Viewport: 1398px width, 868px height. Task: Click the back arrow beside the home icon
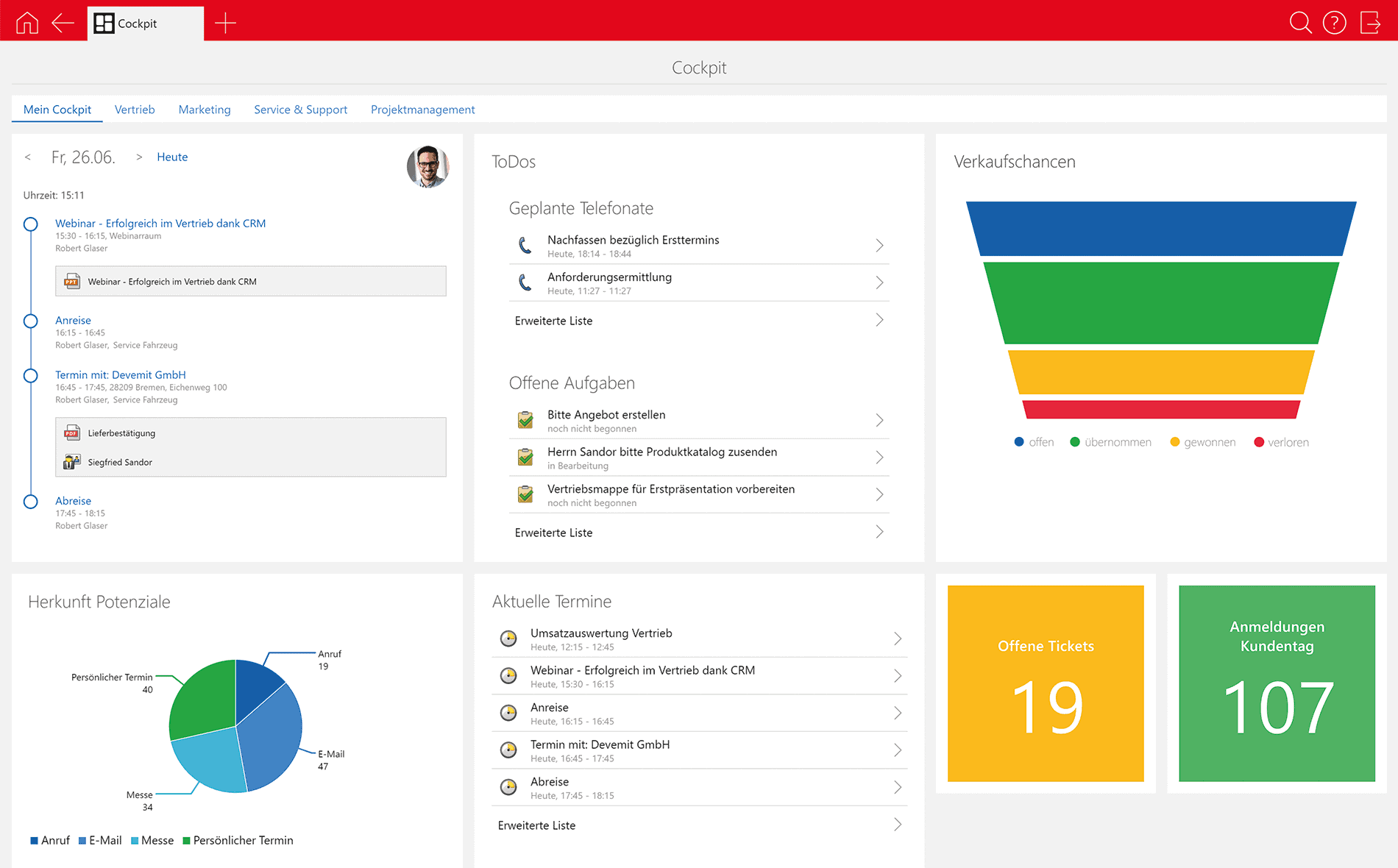coord(63,23)
